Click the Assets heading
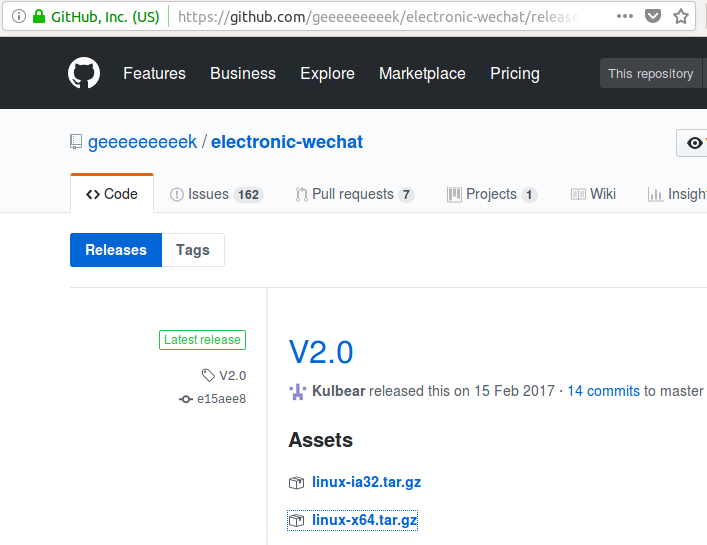 (x=321, y=440)
